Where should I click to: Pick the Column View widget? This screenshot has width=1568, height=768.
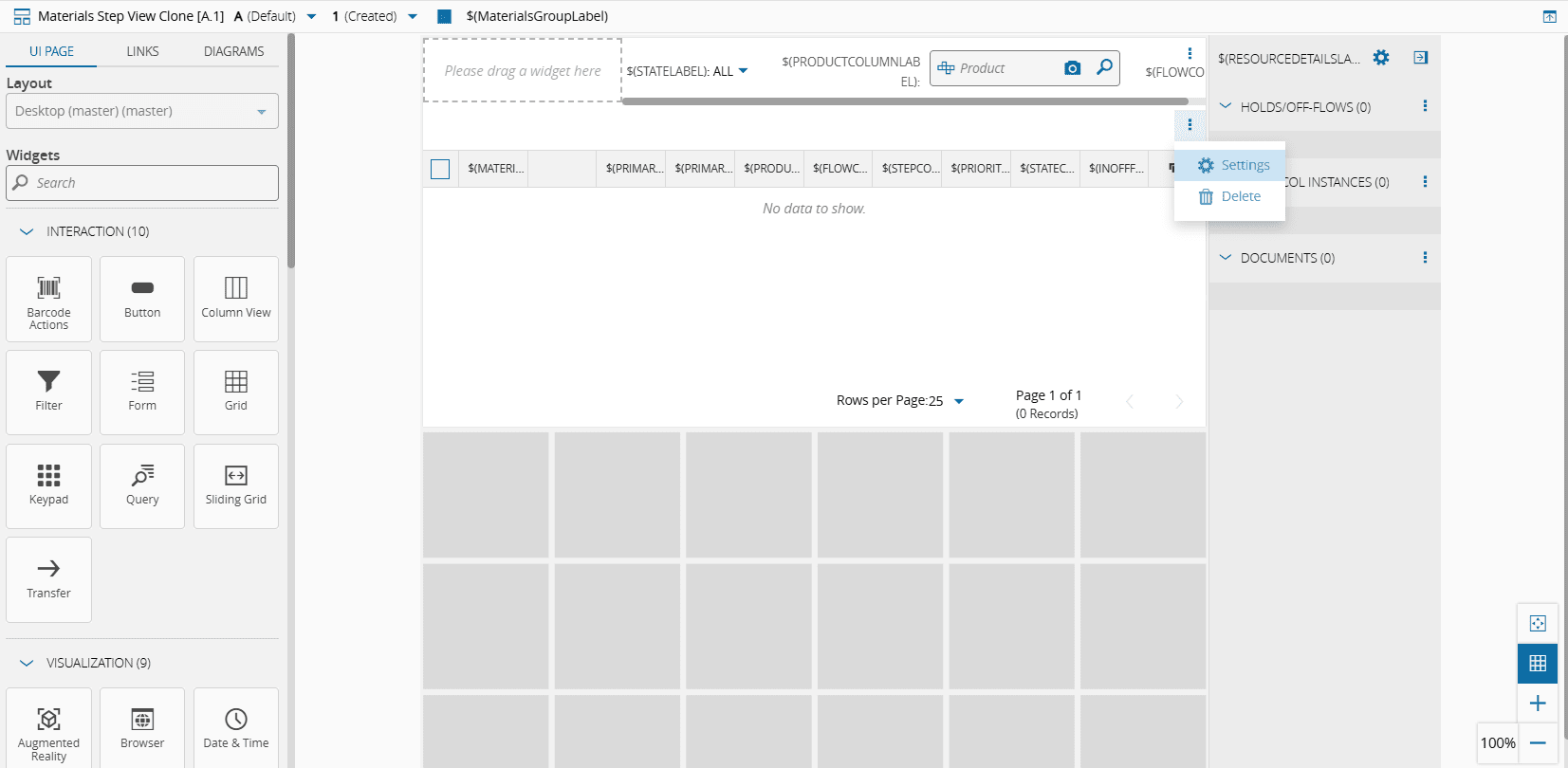point(236,299)
